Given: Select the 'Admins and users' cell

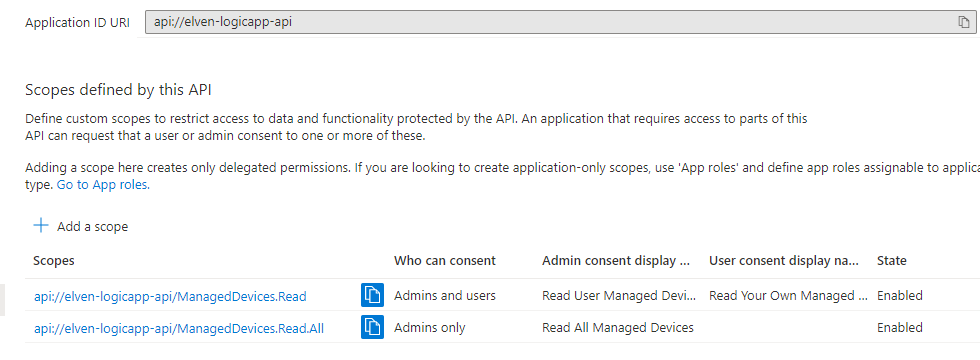Looking at the screenshot, I should [444, 296].
